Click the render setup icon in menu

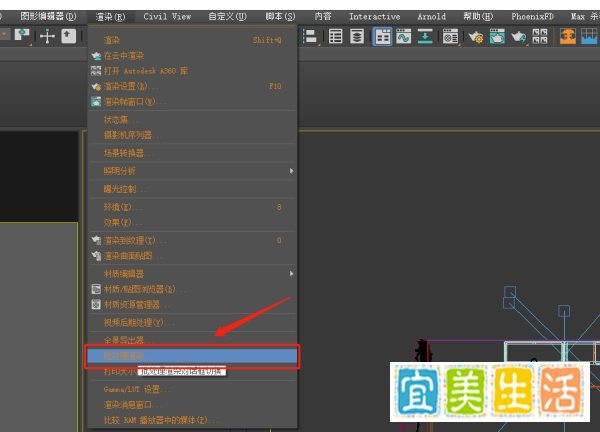pyautogui.click(x=96, y=86)
